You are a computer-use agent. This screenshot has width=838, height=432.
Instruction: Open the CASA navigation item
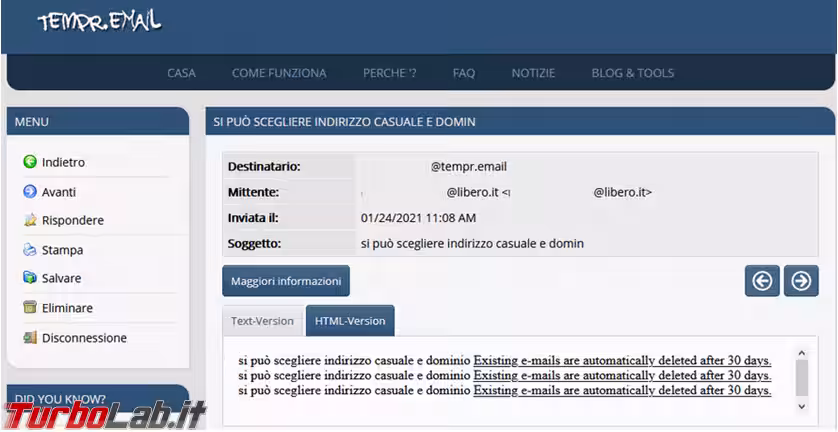pos(182,73)
